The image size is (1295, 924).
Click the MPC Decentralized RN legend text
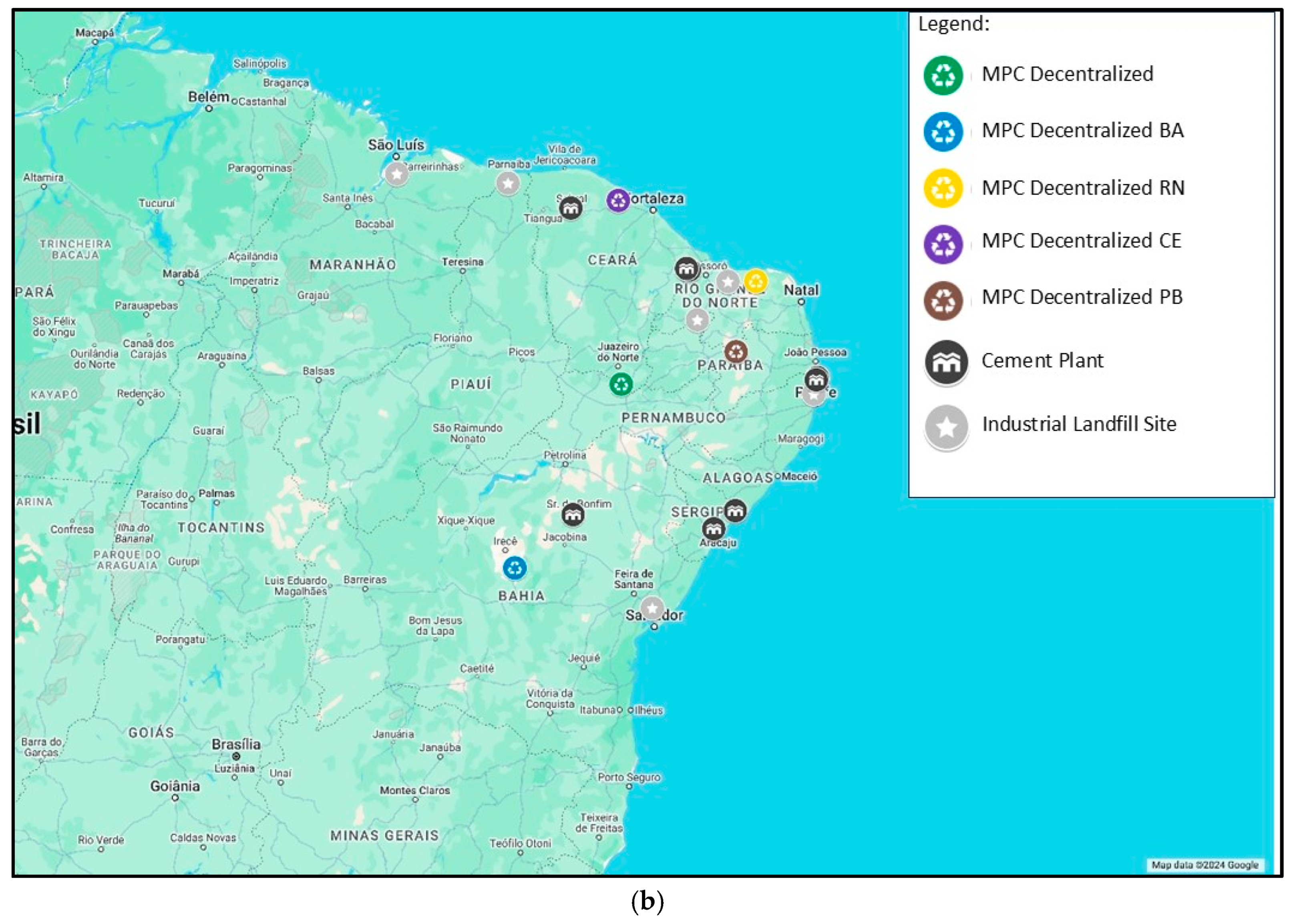(x=1083, y=188)
